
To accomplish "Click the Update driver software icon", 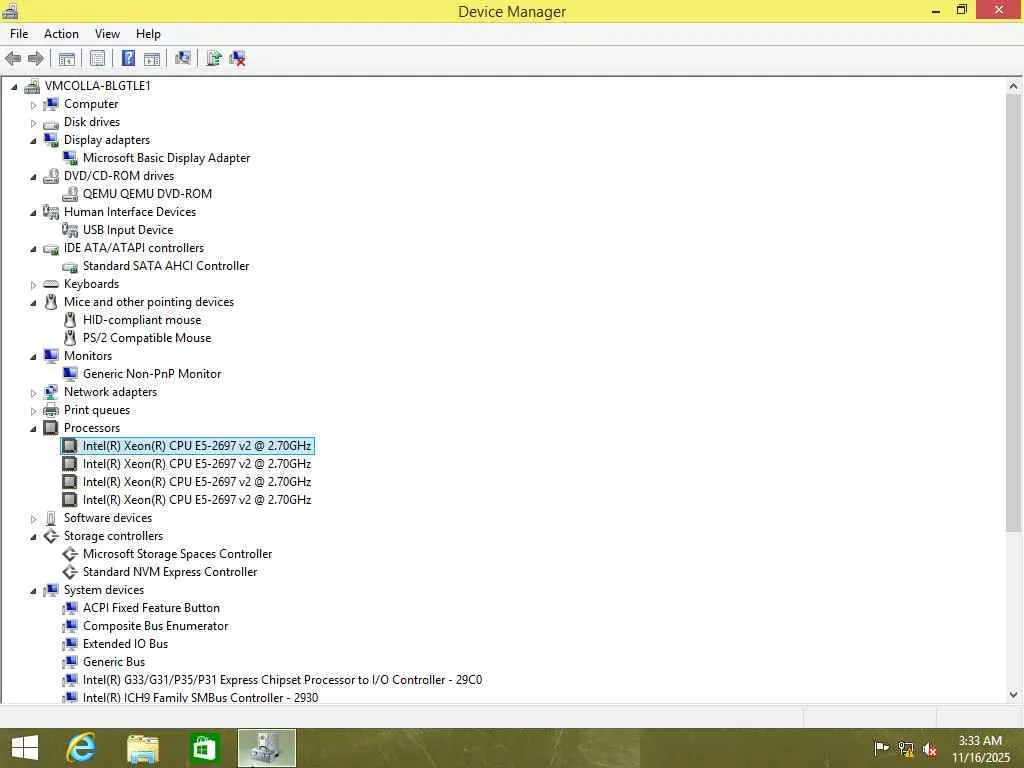I will click(x=214, y=59).
